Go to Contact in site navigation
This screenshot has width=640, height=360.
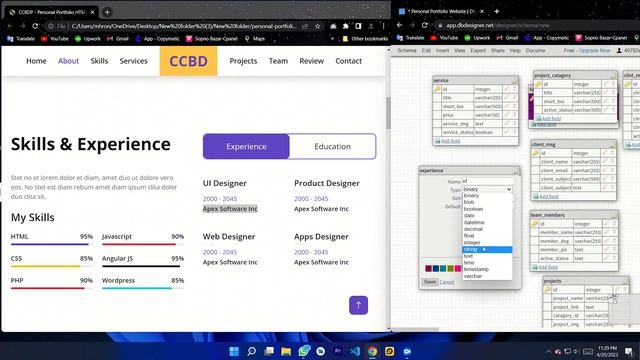coord(349,61)
